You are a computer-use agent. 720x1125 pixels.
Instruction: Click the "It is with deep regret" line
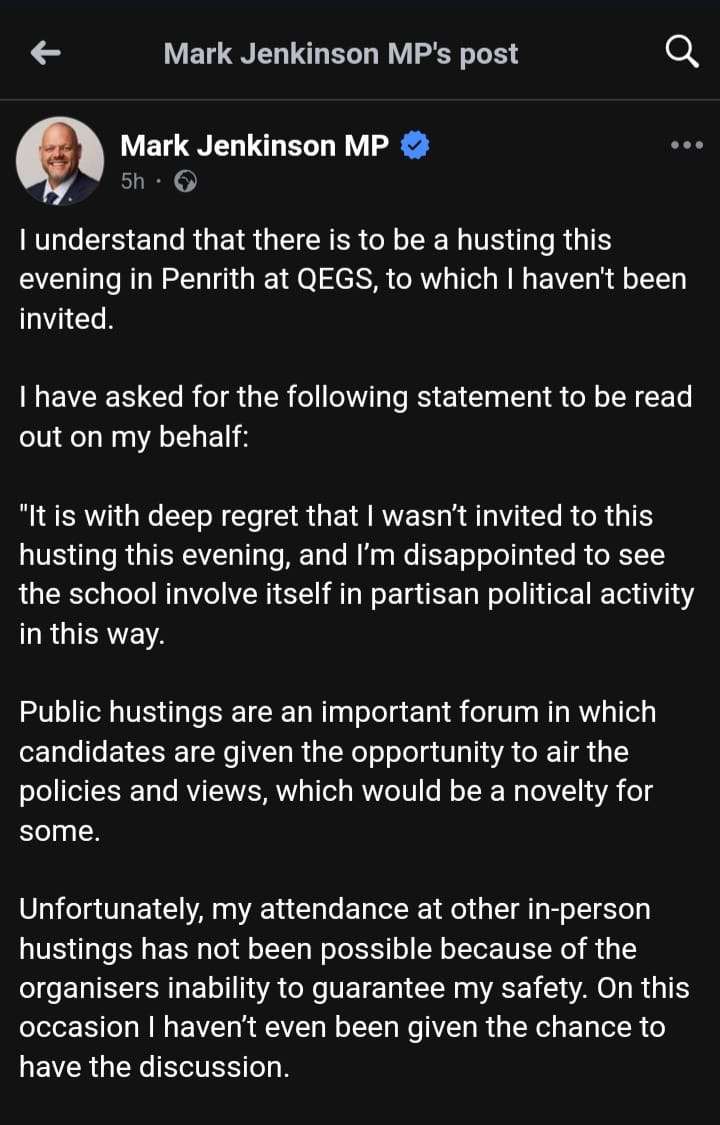coord(340,516)
